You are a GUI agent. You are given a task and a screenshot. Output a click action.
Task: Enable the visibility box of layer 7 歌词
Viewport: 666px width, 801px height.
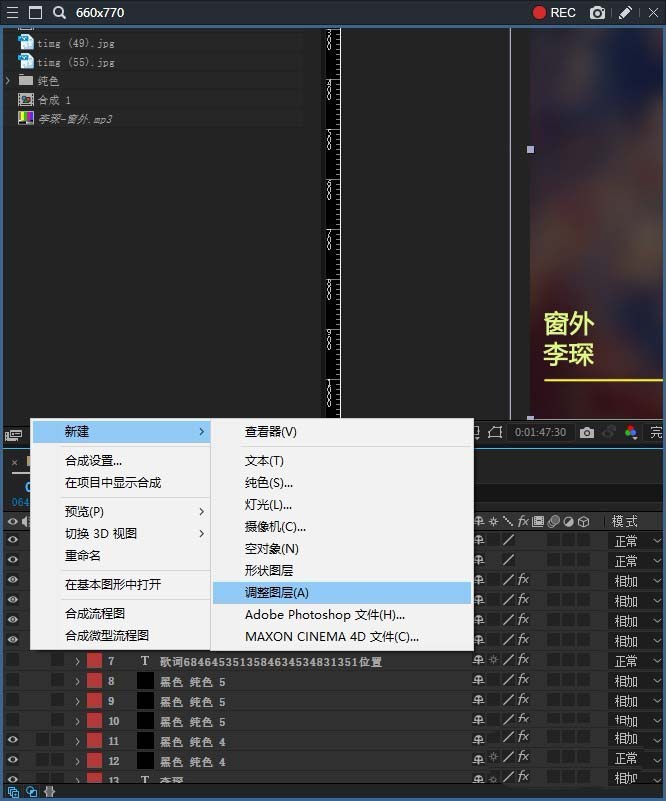point(13,660)
